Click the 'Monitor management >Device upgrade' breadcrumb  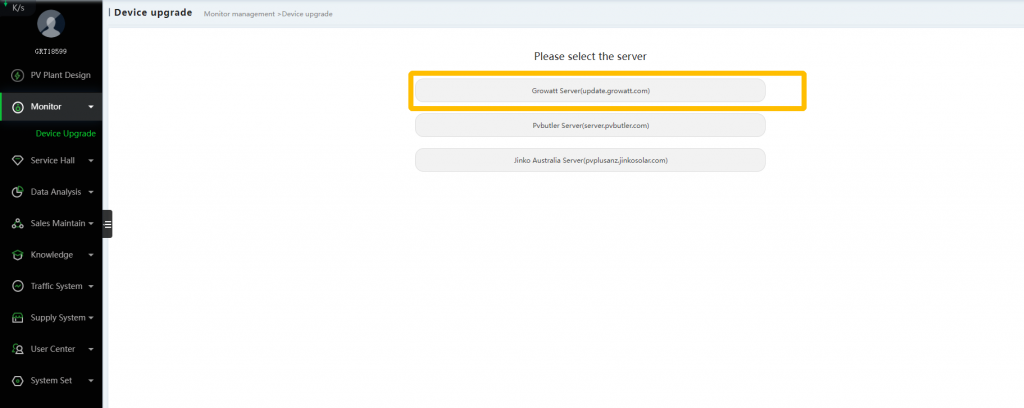coord(268,14)
